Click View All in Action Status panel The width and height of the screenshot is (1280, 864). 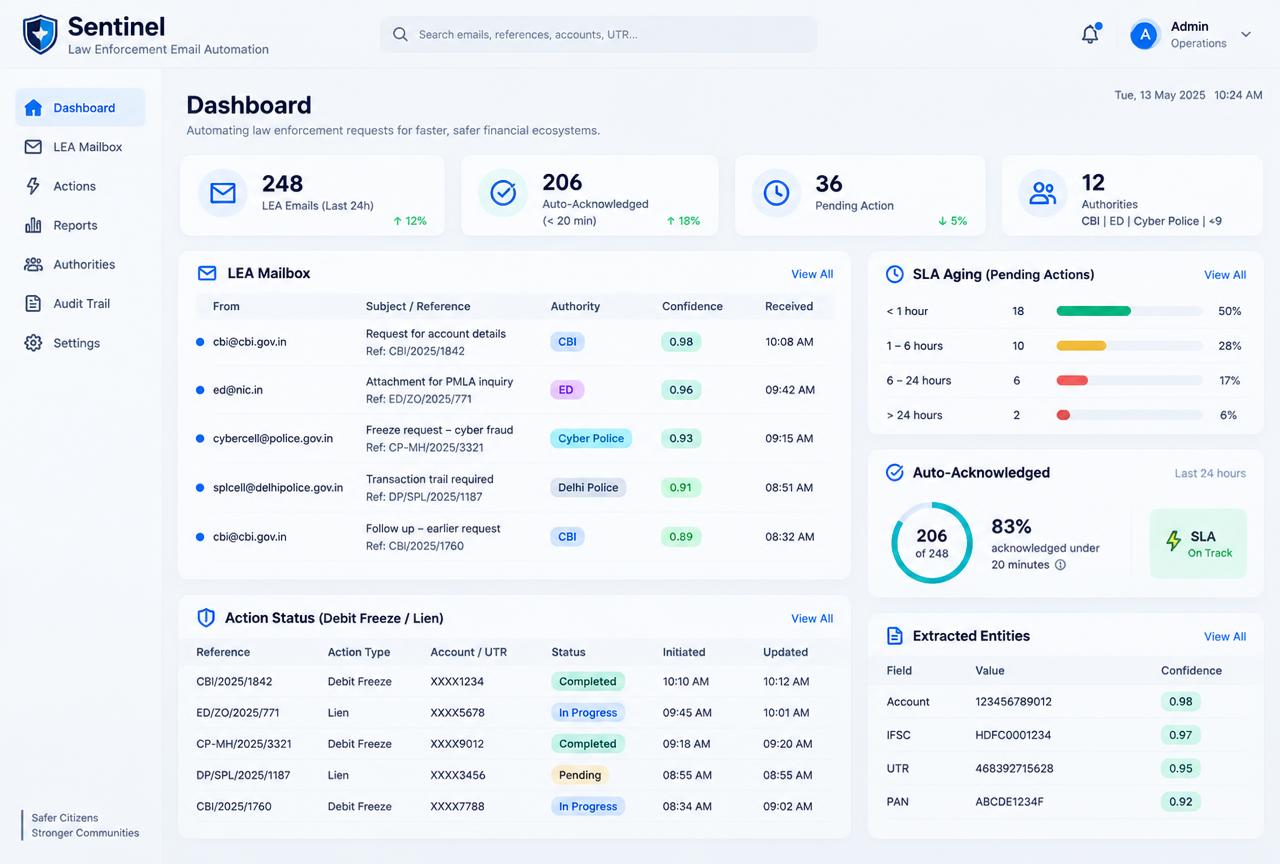tap(812, 619)
